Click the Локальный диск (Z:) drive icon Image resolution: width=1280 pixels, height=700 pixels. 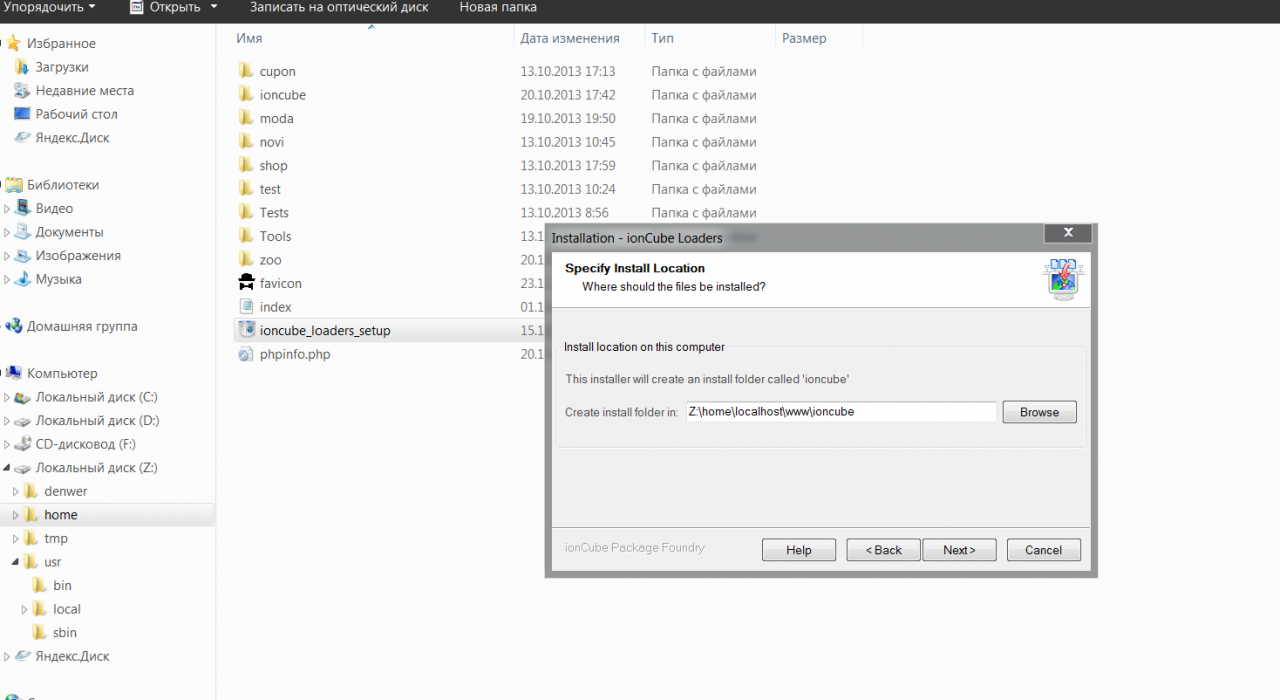[x=22, y=468]
